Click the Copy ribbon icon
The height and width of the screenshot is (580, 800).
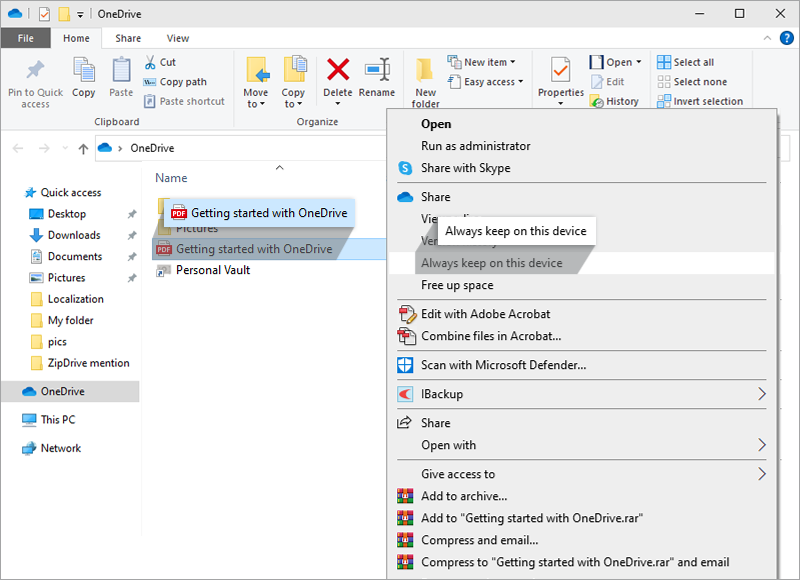pos(84,70)
